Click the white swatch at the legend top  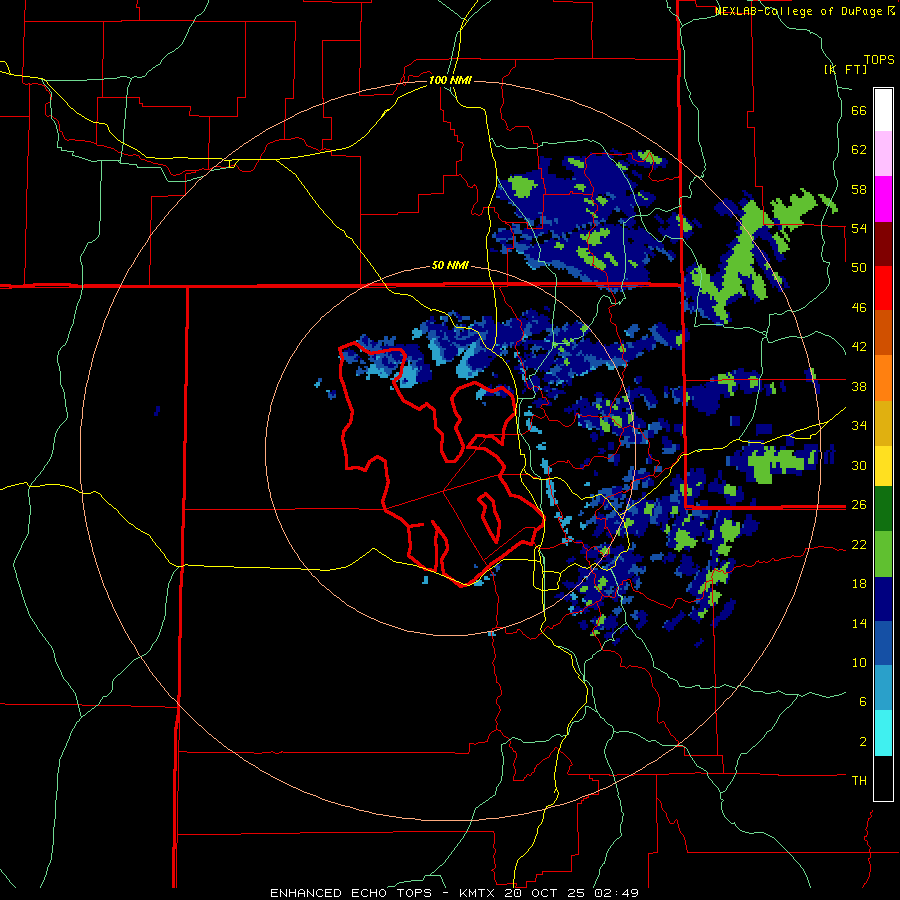point(883,110)
